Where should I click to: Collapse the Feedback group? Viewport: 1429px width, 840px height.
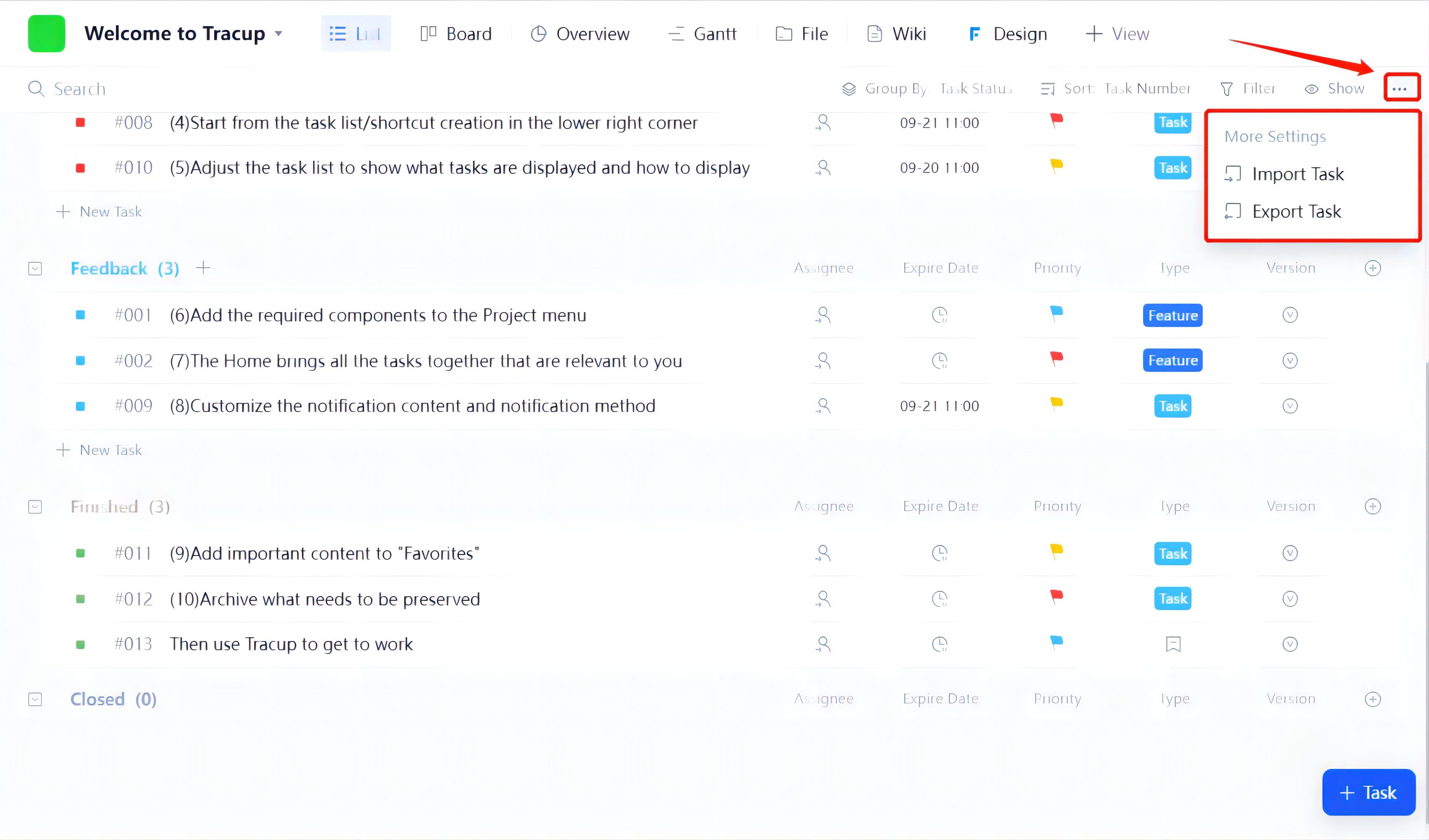[35, 268]
